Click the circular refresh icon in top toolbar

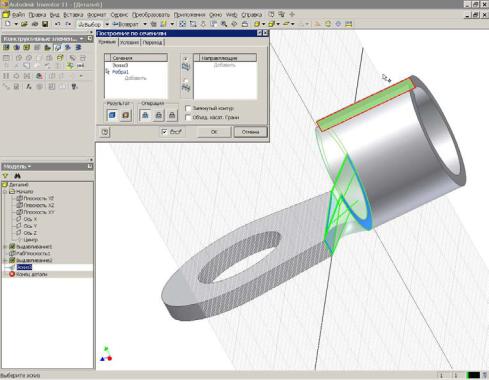328,24
